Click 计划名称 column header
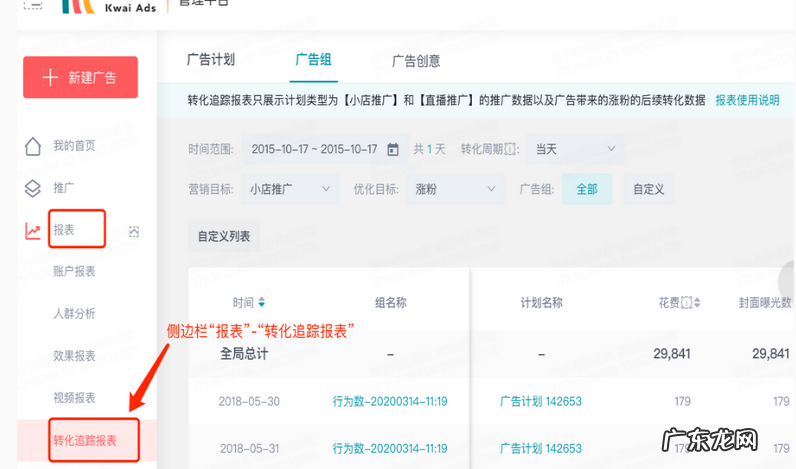Viewport: 796px width, 469px height. click(x=541, y=303)
